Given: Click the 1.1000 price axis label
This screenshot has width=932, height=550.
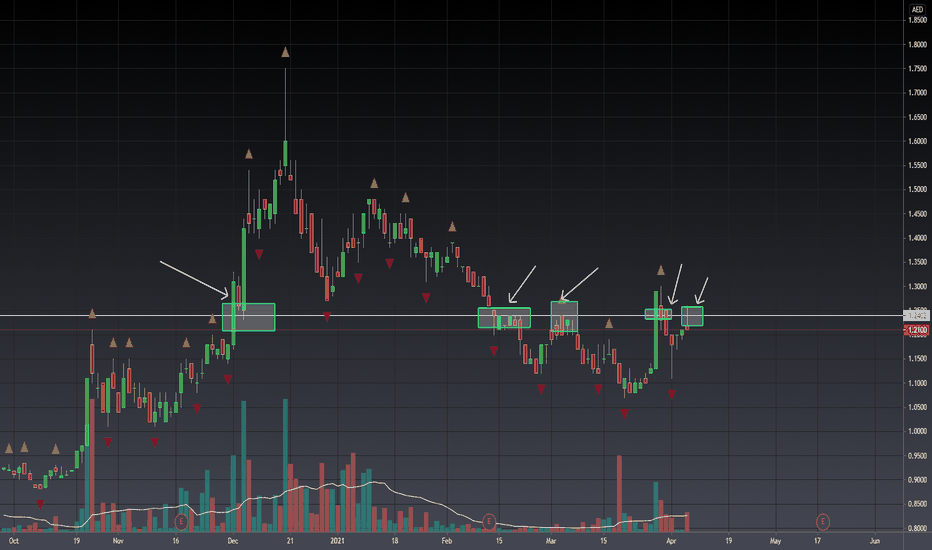Looking at the screenshot, I should [x=917, y=383].
